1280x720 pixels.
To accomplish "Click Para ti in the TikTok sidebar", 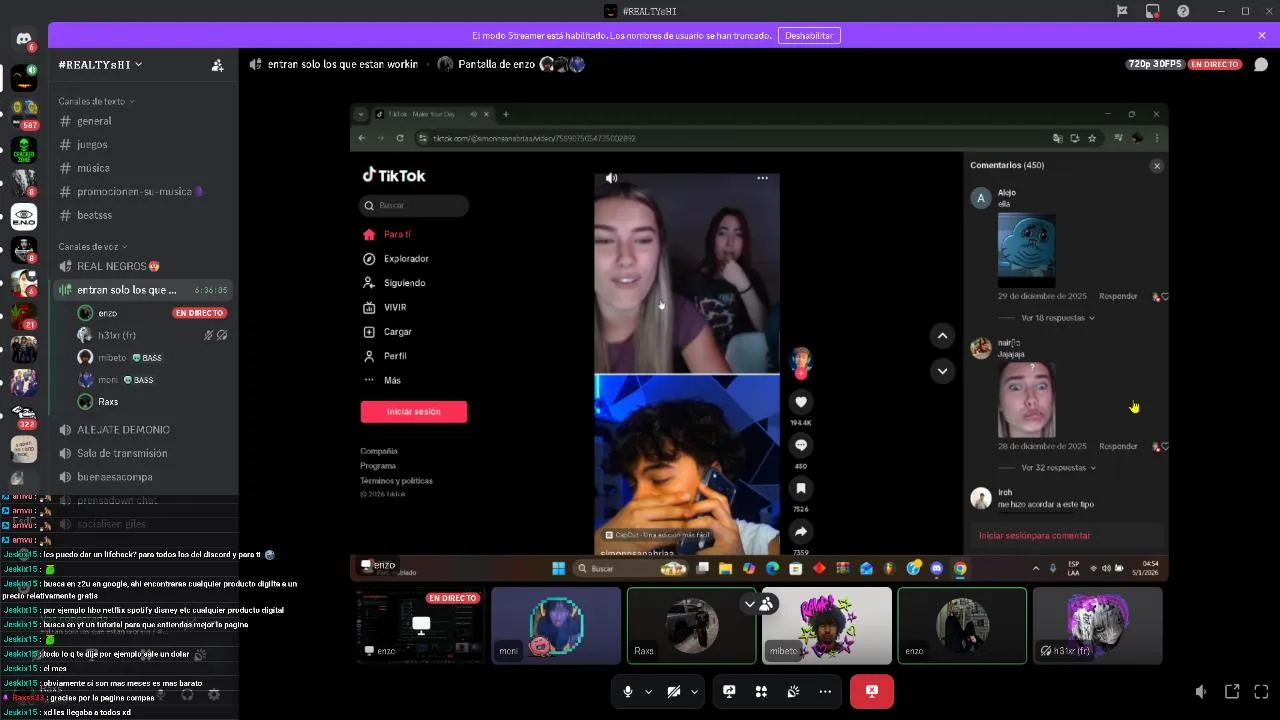I will (x=397, y=234).
